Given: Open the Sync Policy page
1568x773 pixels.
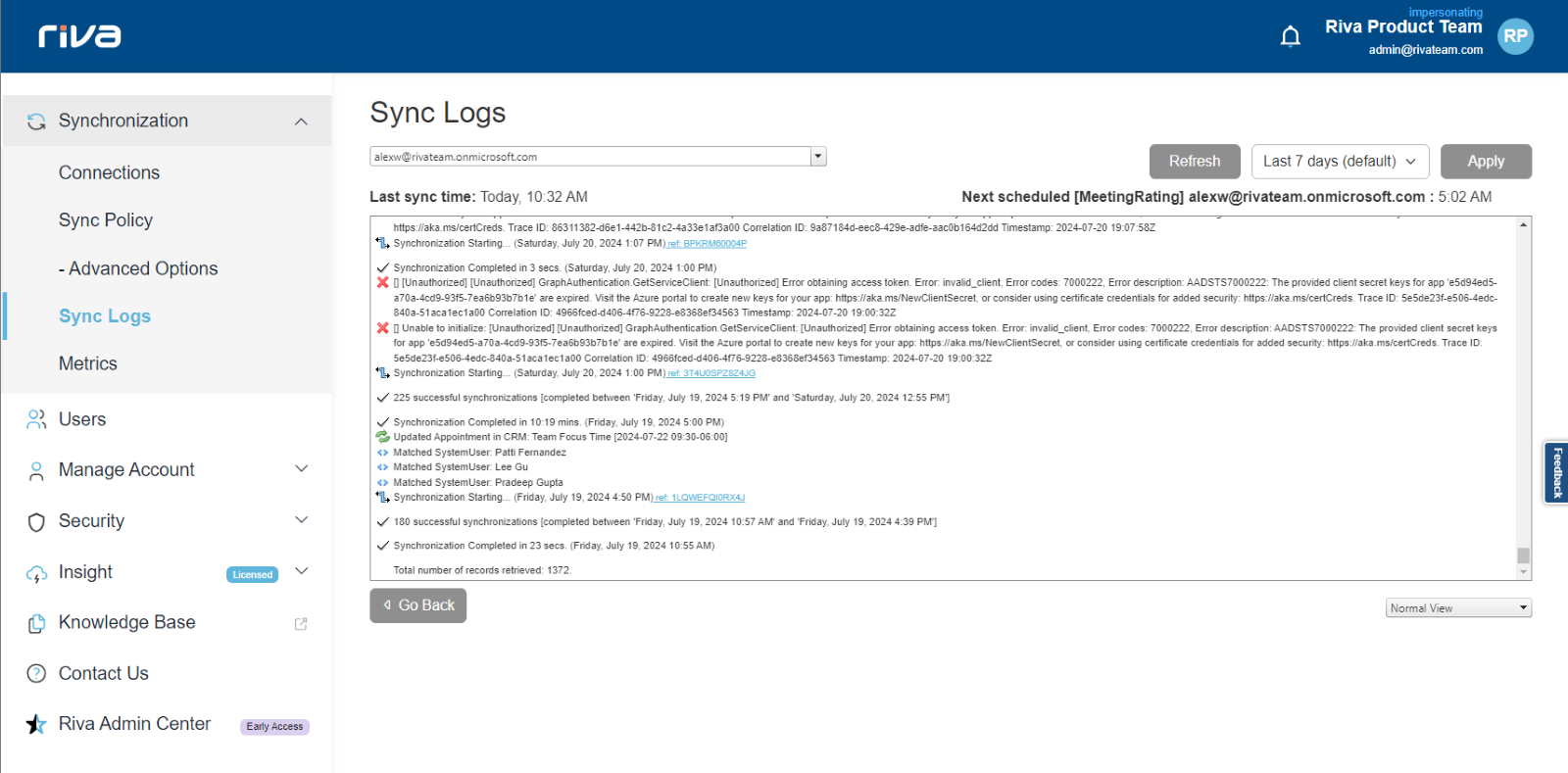Looking at the screenshot, I should point(106,220).
